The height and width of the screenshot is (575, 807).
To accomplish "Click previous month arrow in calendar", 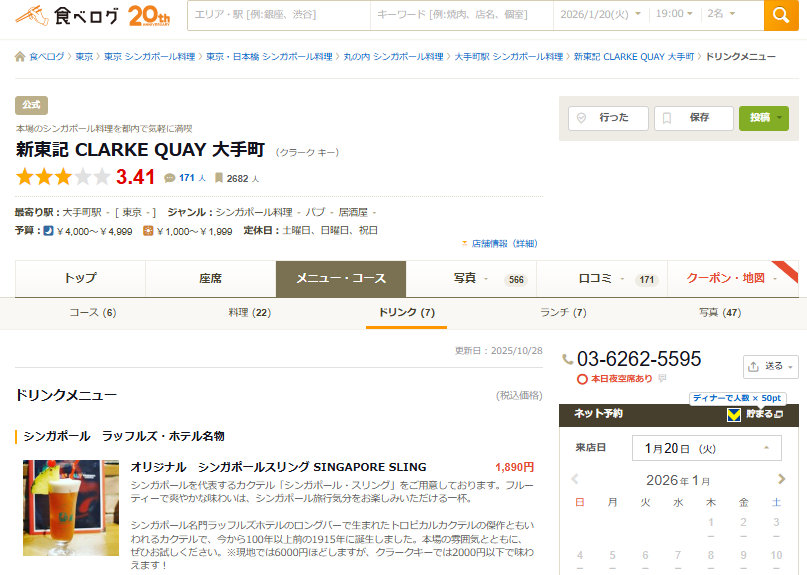I will pos(575,479).
